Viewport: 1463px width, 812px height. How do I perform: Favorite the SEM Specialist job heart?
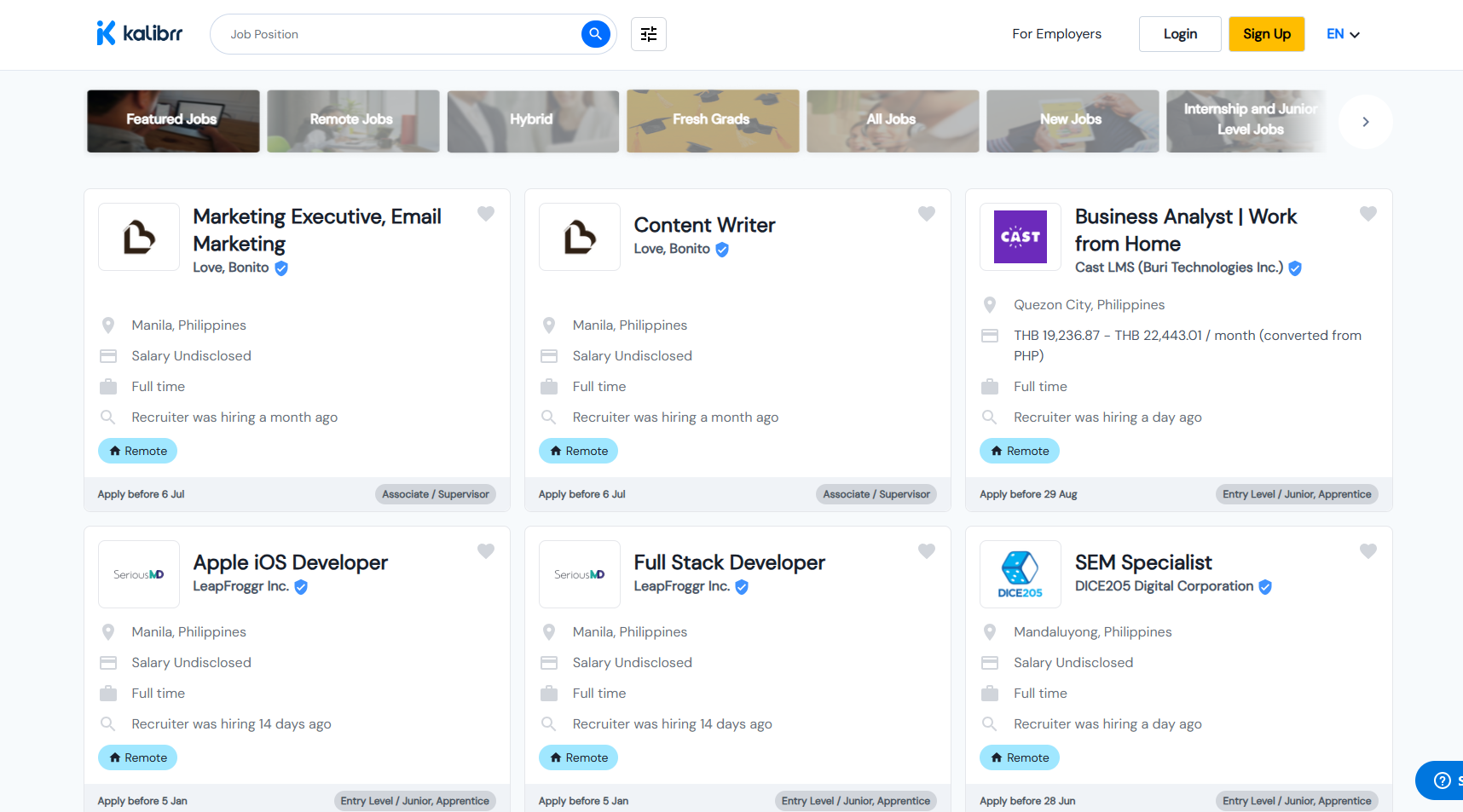tap(1368, 551)
